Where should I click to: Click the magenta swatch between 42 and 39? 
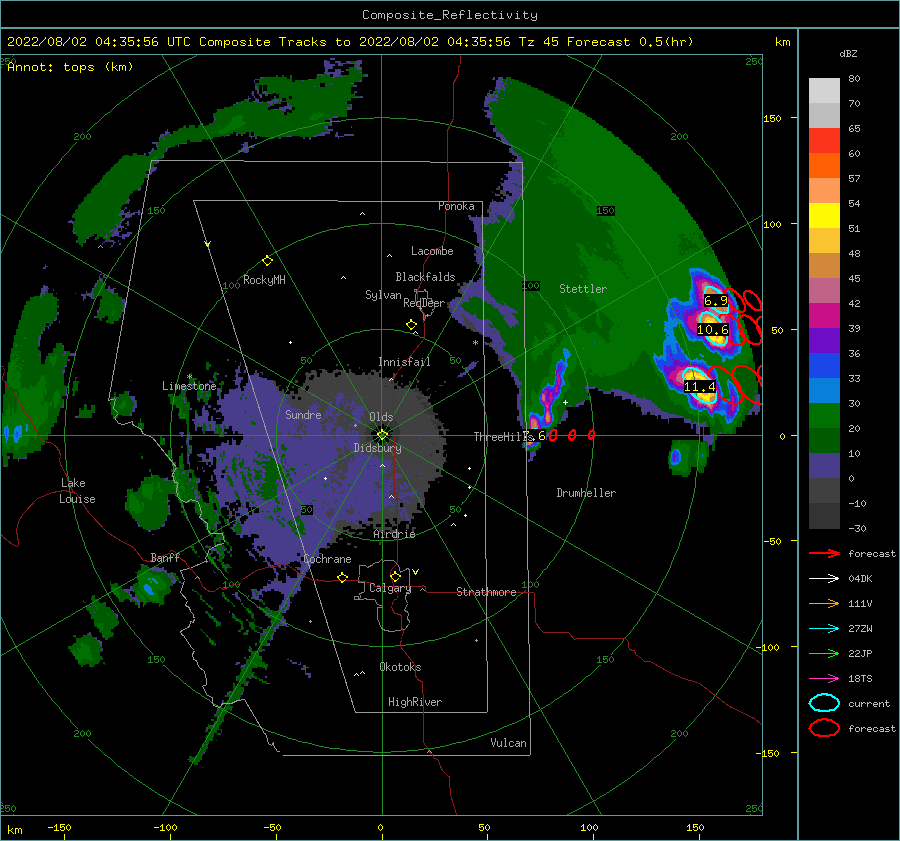824,316
